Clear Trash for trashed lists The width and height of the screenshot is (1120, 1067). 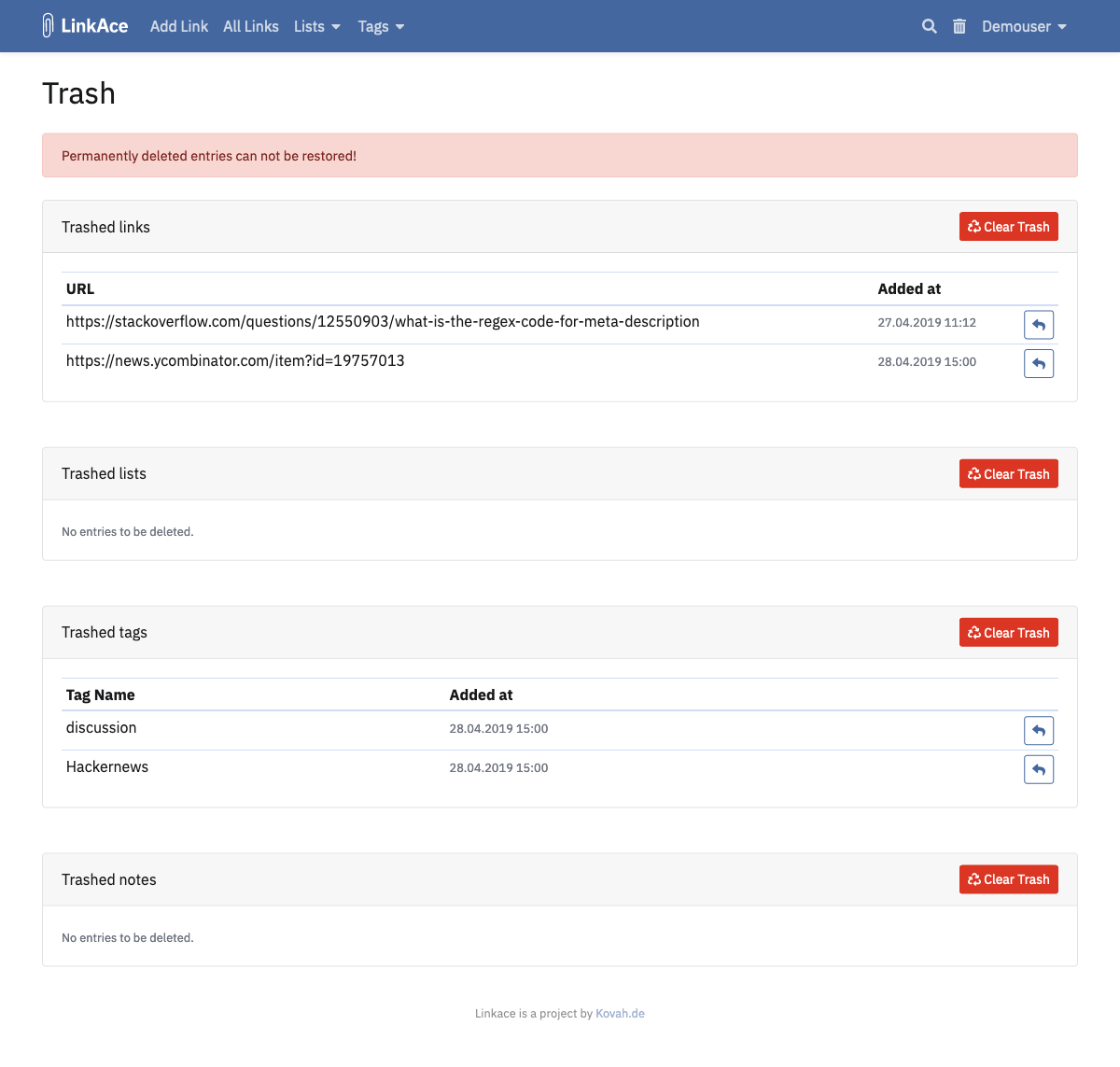tap(1009, 473)
